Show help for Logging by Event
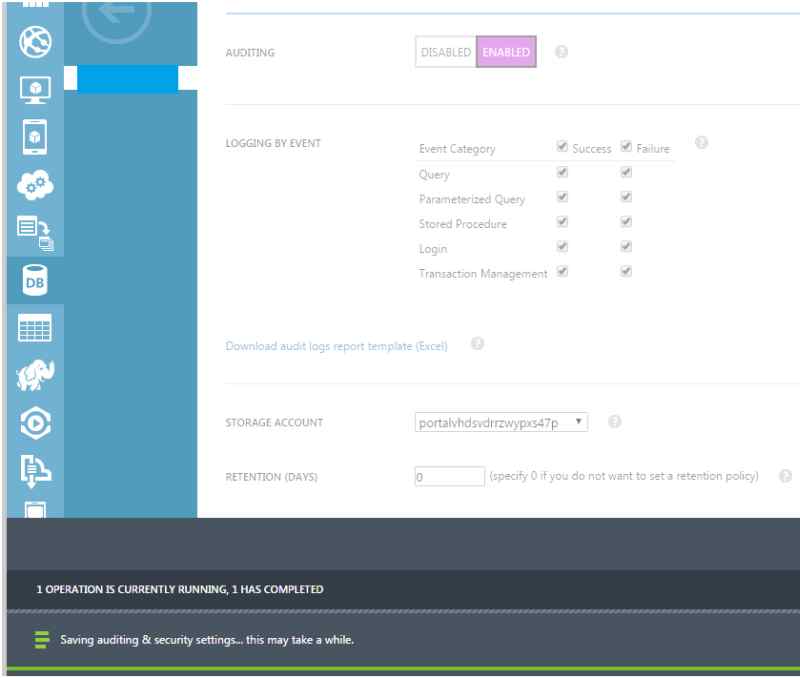800x678 pixels. pos(702,142)
